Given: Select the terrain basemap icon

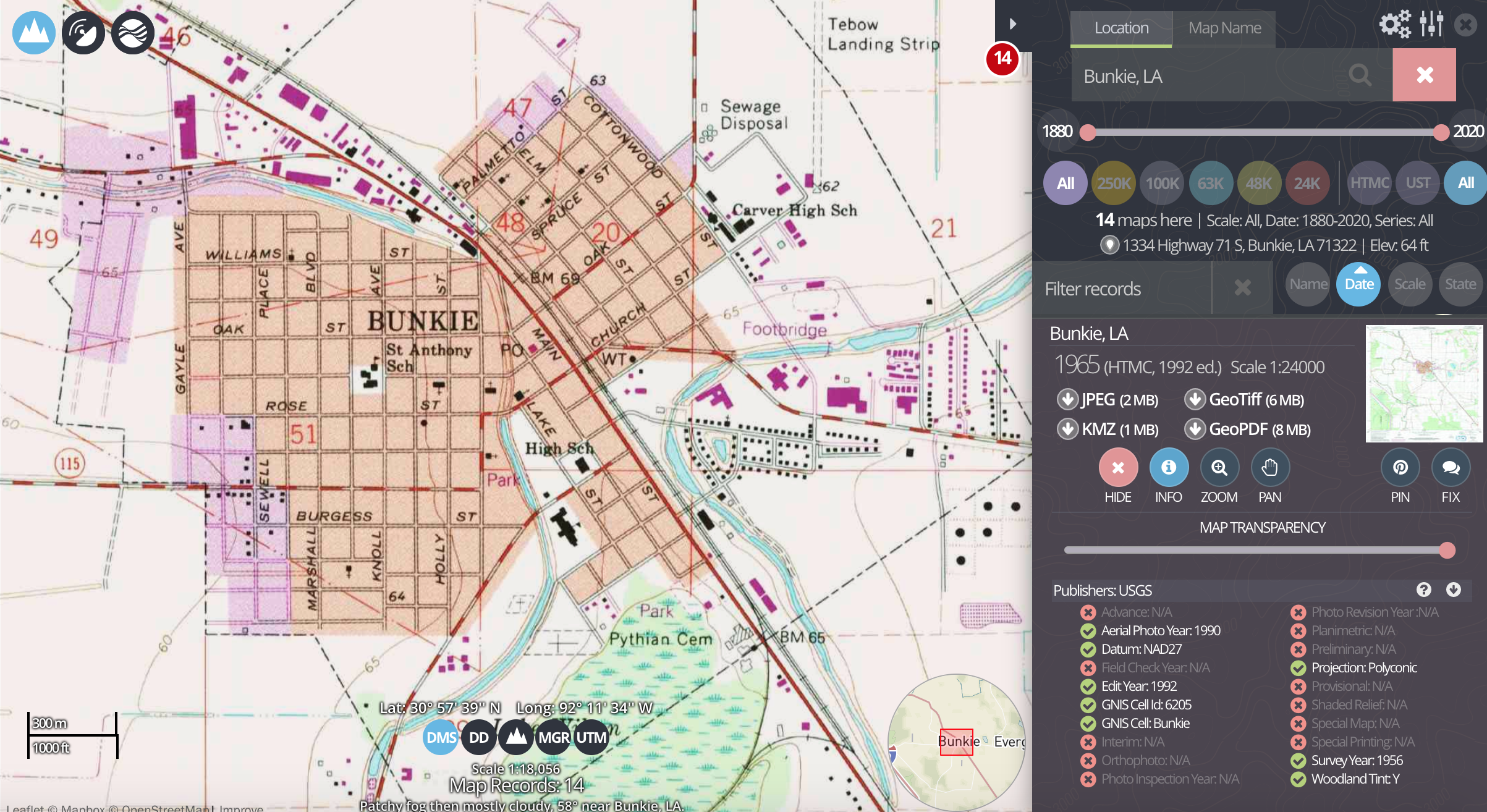Looking at the screenshot, I should point(34,33).
